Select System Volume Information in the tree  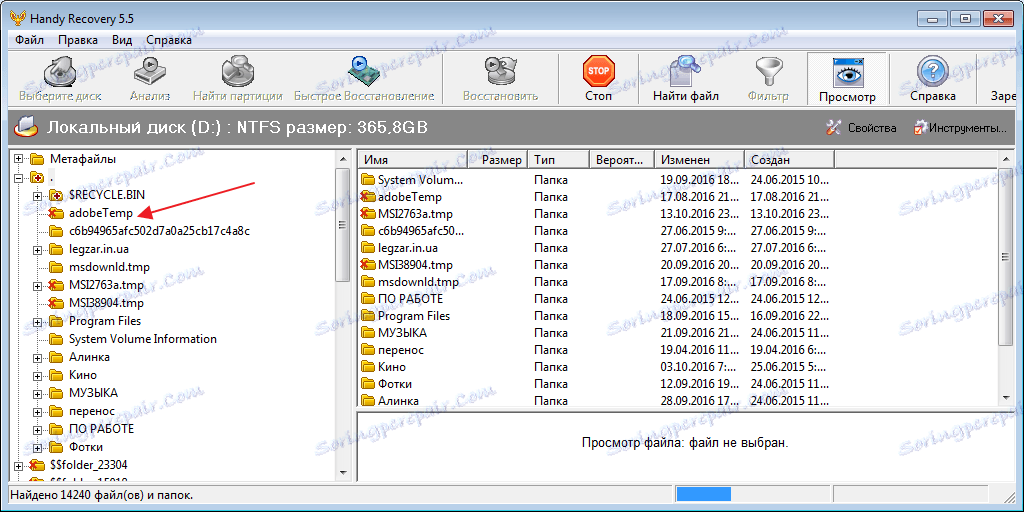[142, 339]
